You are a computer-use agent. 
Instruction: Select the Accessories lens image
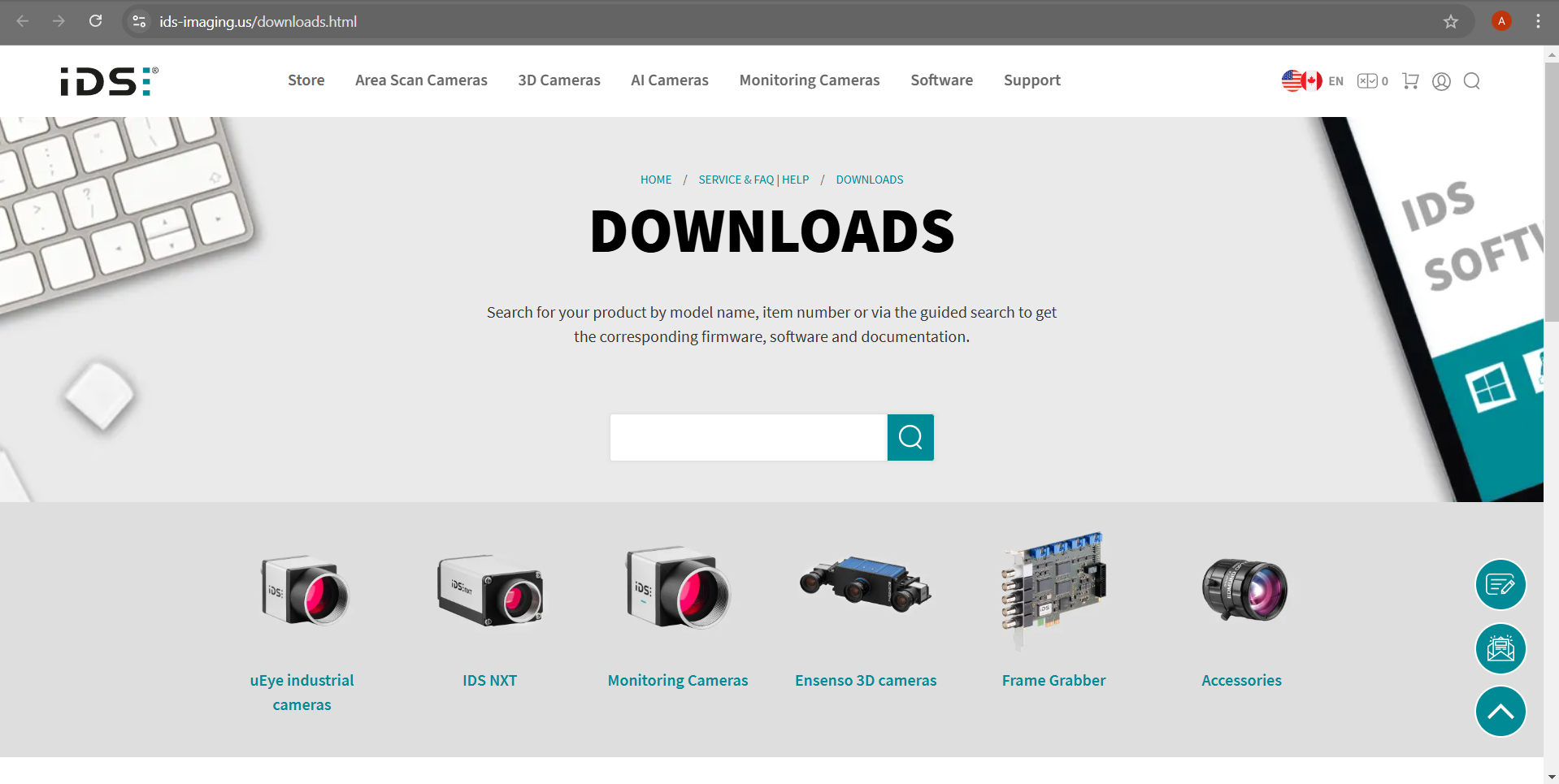(x=1244, y=590)
